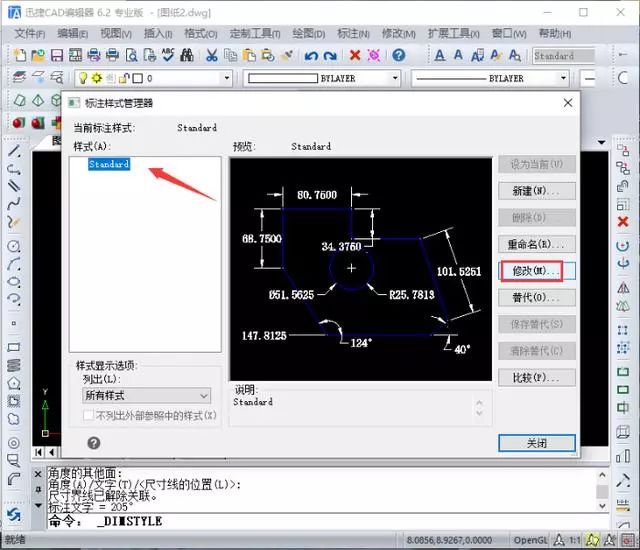This screenshot has height=550, width=640.
Task: Open the 格式(O) menu
Action: (x=201, y=33)
